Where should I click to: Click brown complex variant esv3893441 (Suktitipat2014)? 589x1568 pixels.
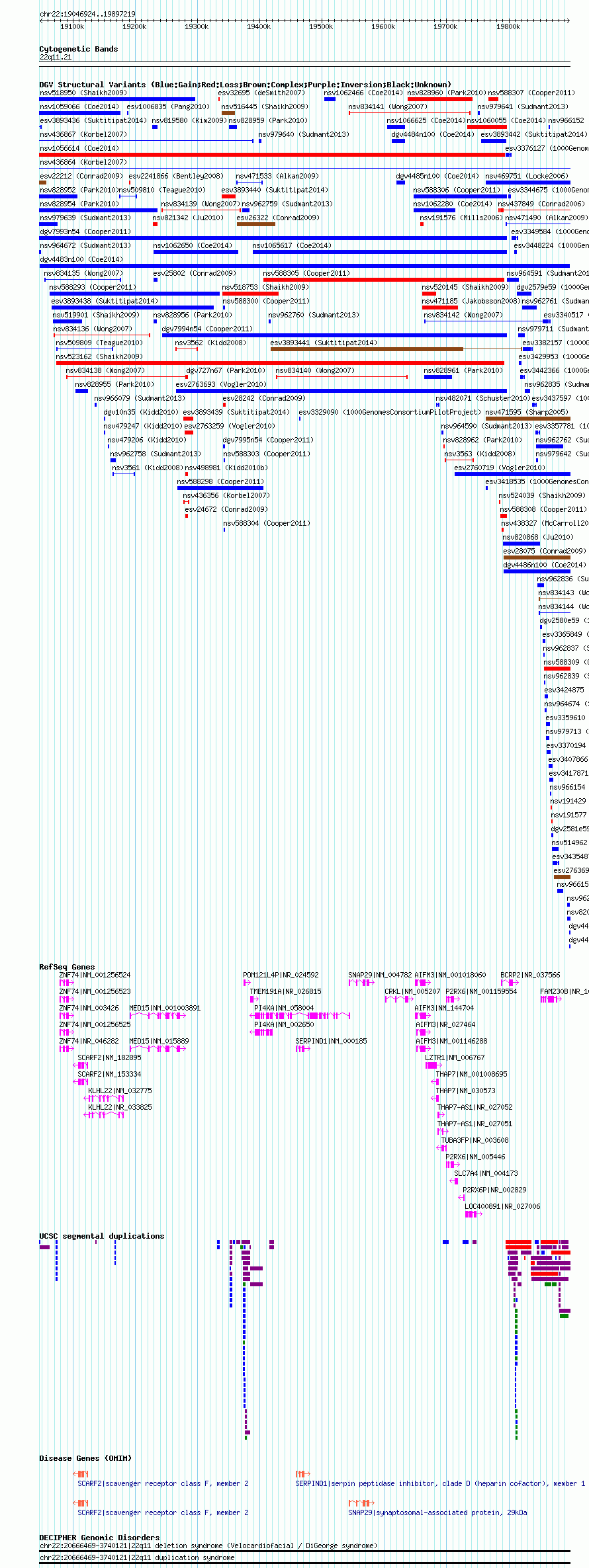coord(367,349)
